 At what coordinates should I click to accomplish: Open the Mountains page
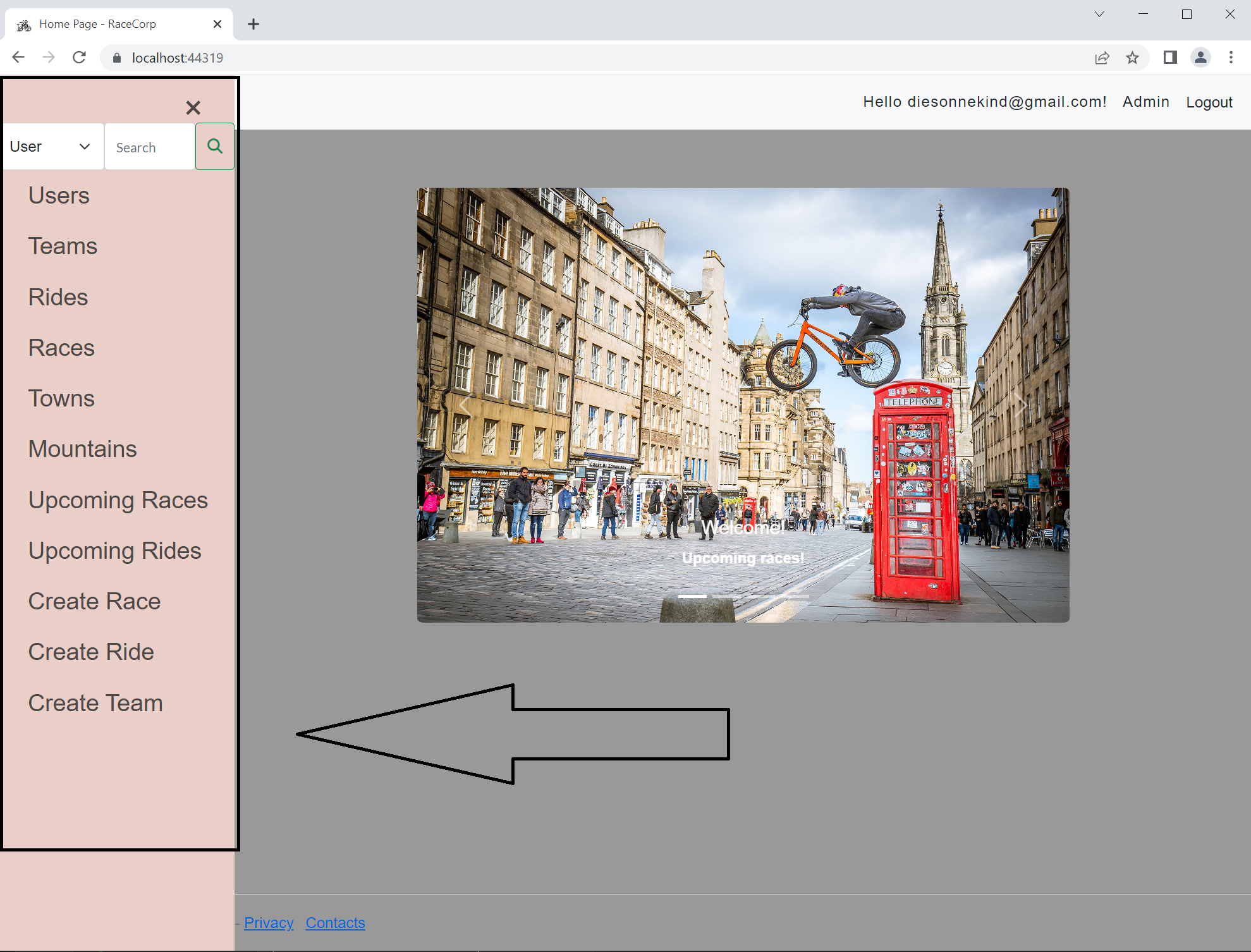tap(83, 449)
